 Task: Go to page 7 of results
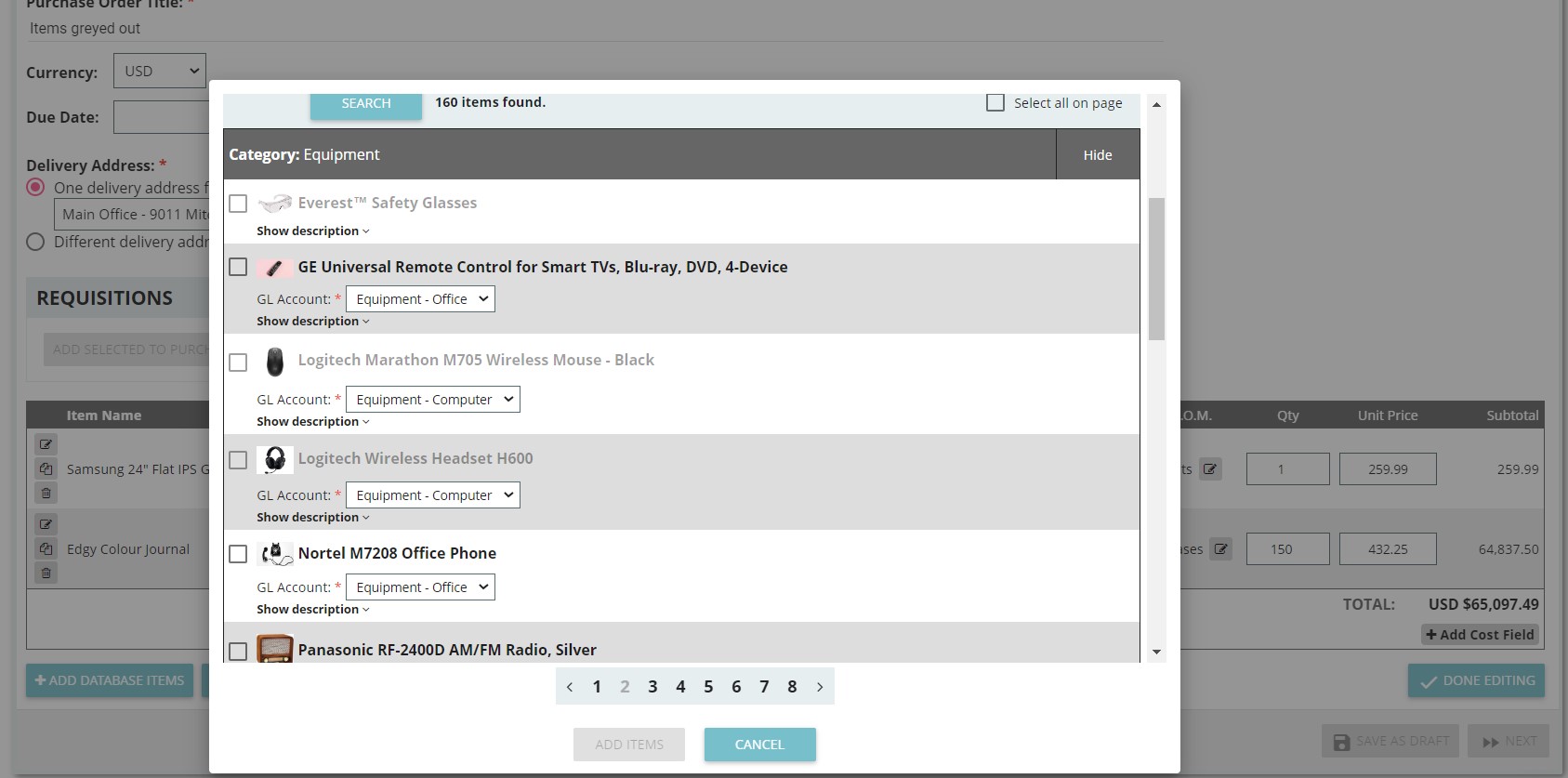(764, 687)
